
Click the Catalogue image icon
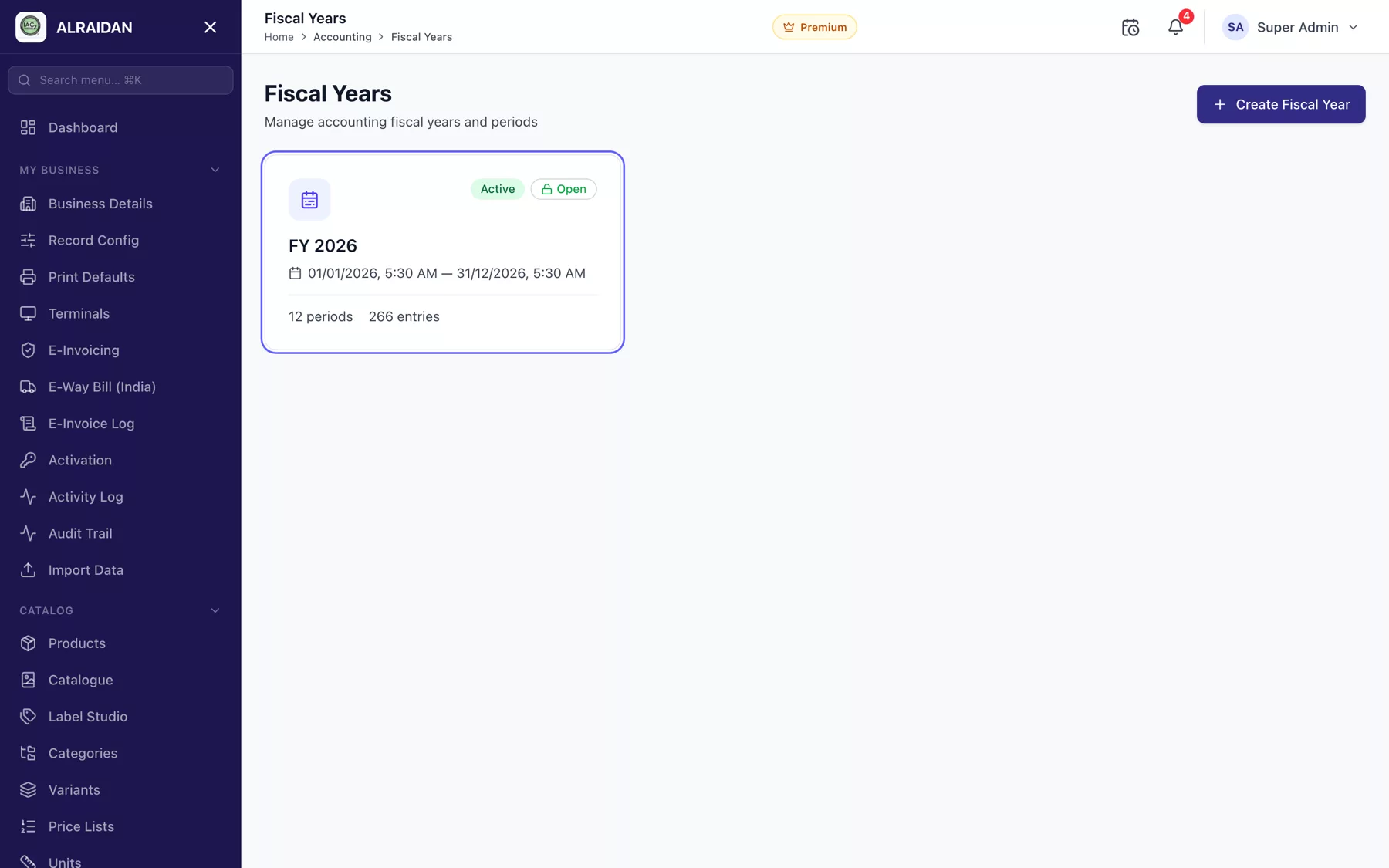28,680
